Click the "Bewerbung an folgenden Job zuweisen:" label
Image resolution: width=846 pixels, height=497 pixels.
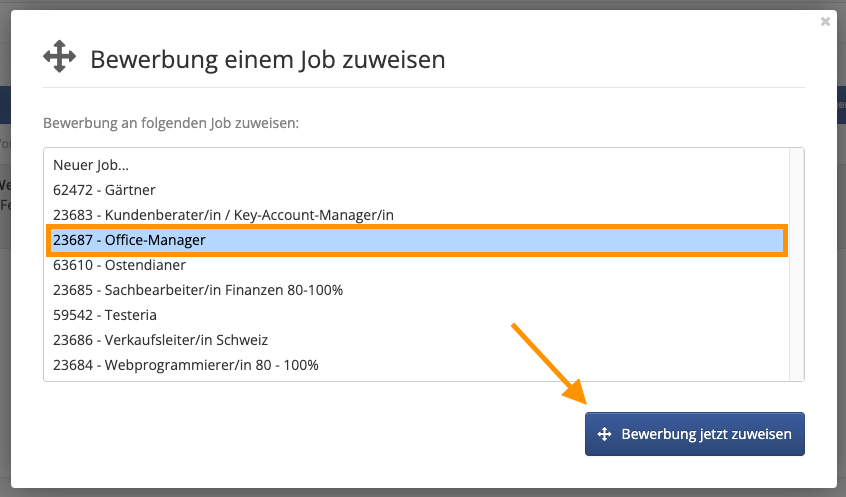point(171,123)
